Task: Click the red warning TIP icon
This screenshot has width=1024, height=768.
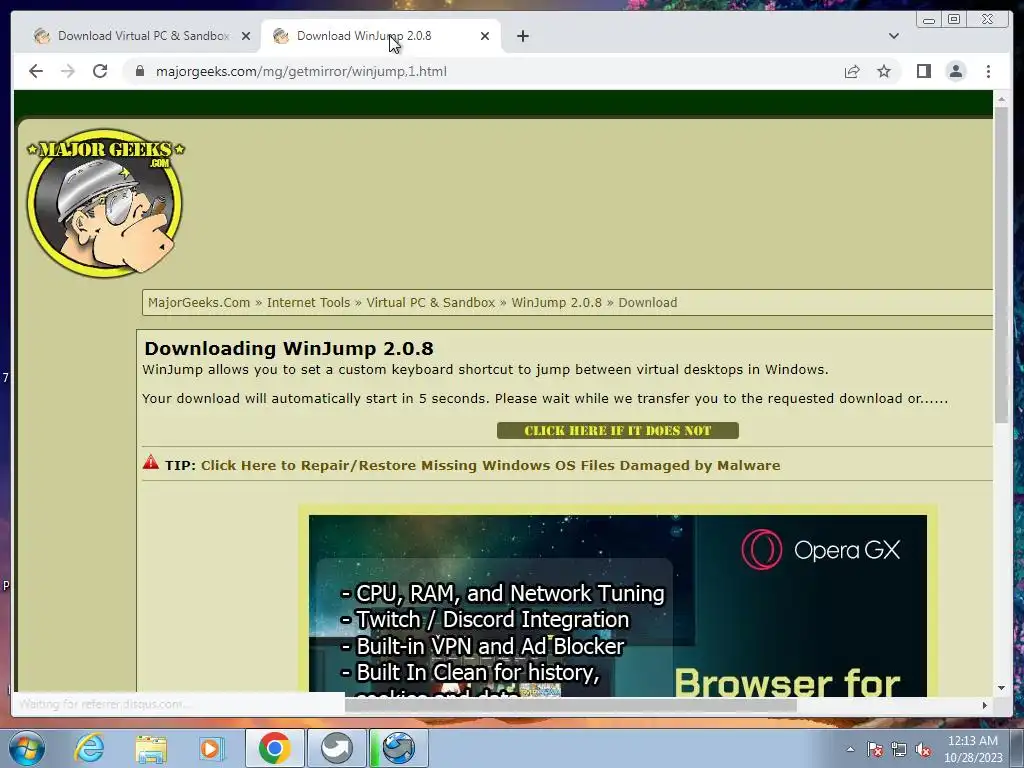Action: point(151,462)
